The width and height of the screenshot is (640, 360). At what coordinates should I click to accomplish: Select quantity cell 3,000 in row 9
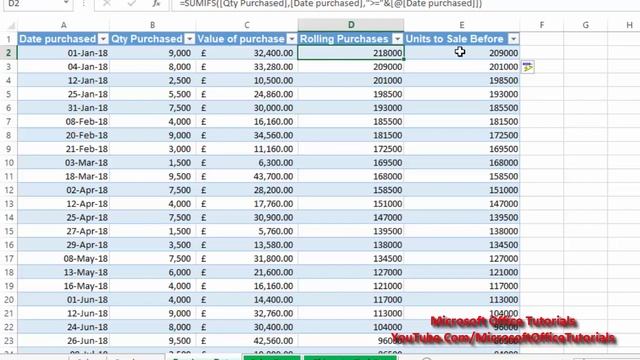pos(153,149)
